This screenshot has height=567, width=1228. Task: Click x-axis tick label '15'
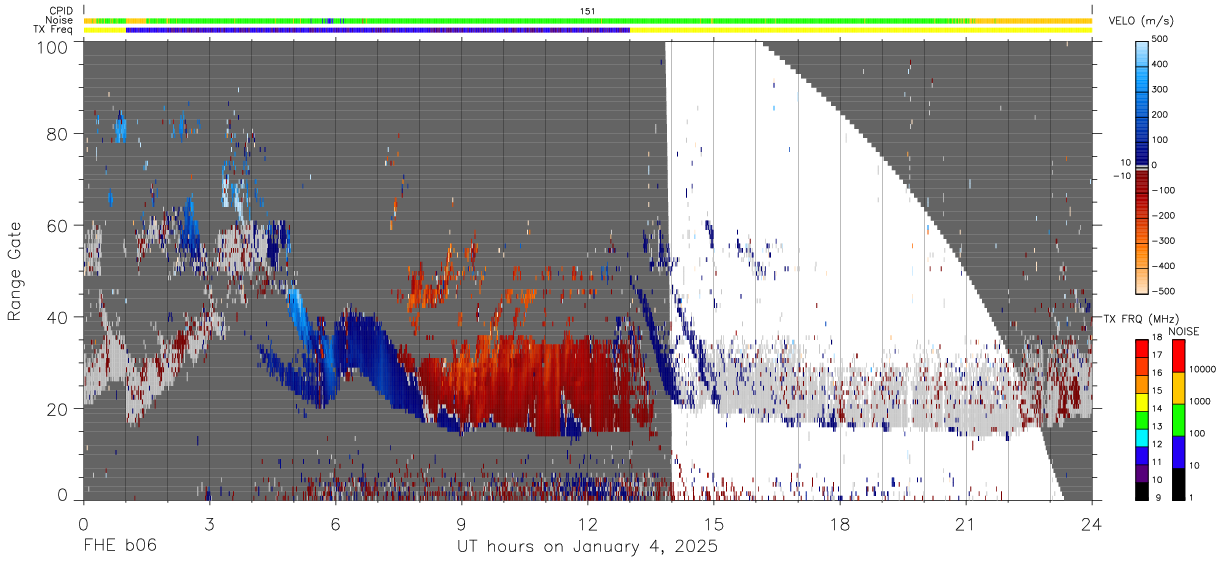(x=713, y=524)
